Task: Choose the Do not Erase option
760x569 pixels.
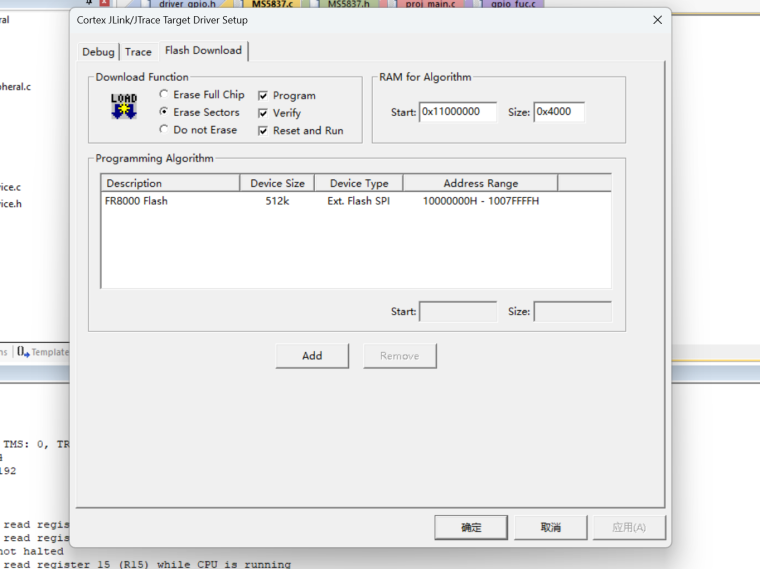Action: click(164, 130)
